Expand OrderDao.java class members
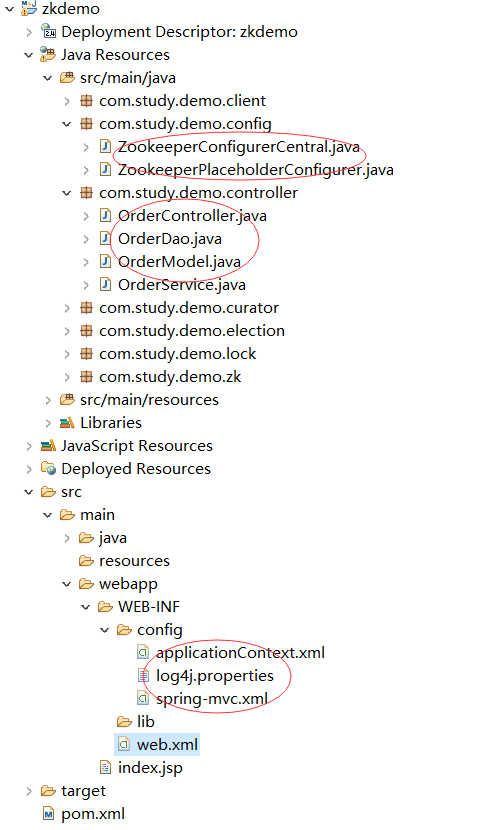This screenshot has width=489, height=830. click(x=86, y=239)
